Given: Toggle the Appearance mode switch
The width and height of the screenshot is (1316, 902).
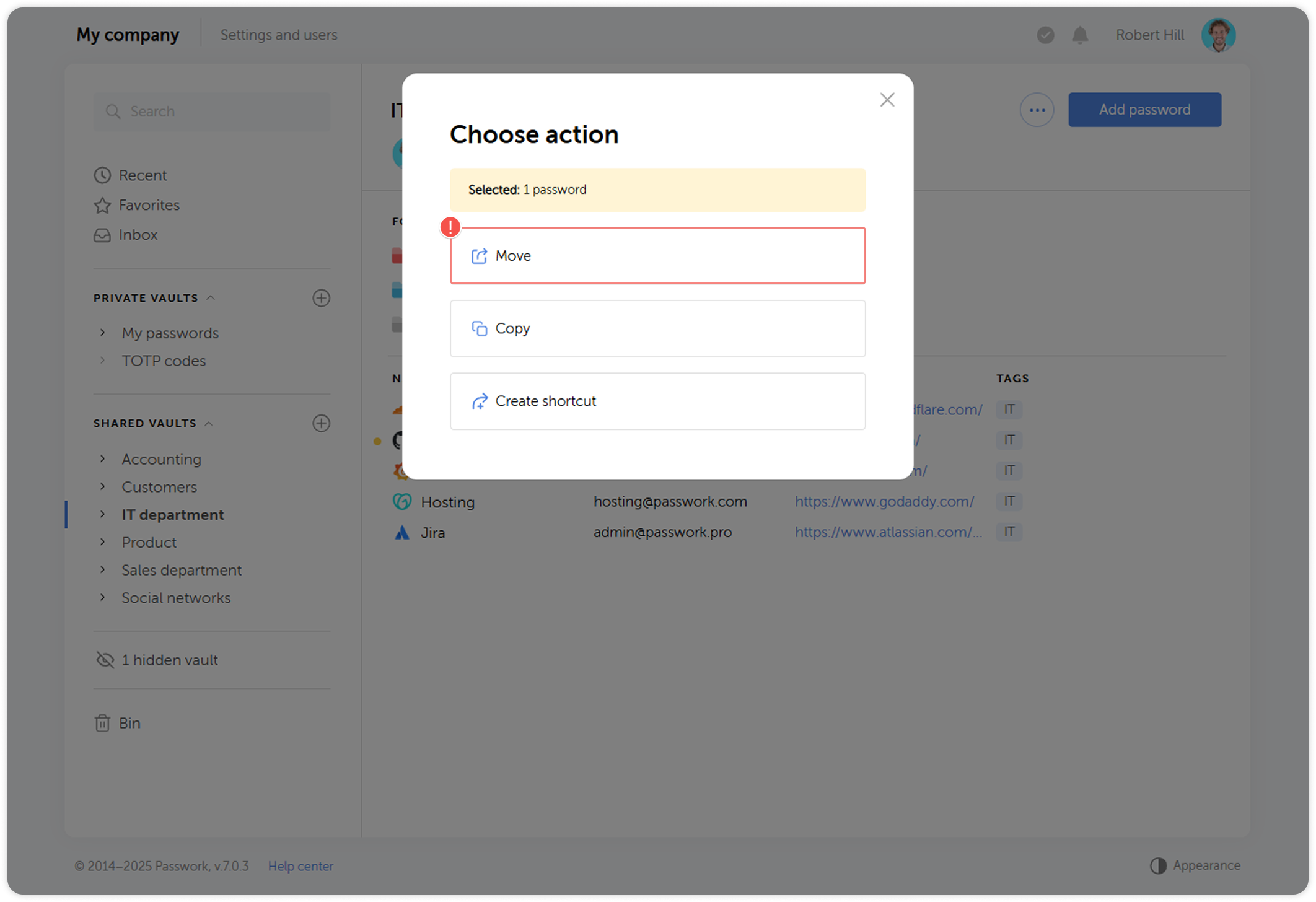Looking at the screenshot, I should pyautogui.click(x=1159, y=865).
